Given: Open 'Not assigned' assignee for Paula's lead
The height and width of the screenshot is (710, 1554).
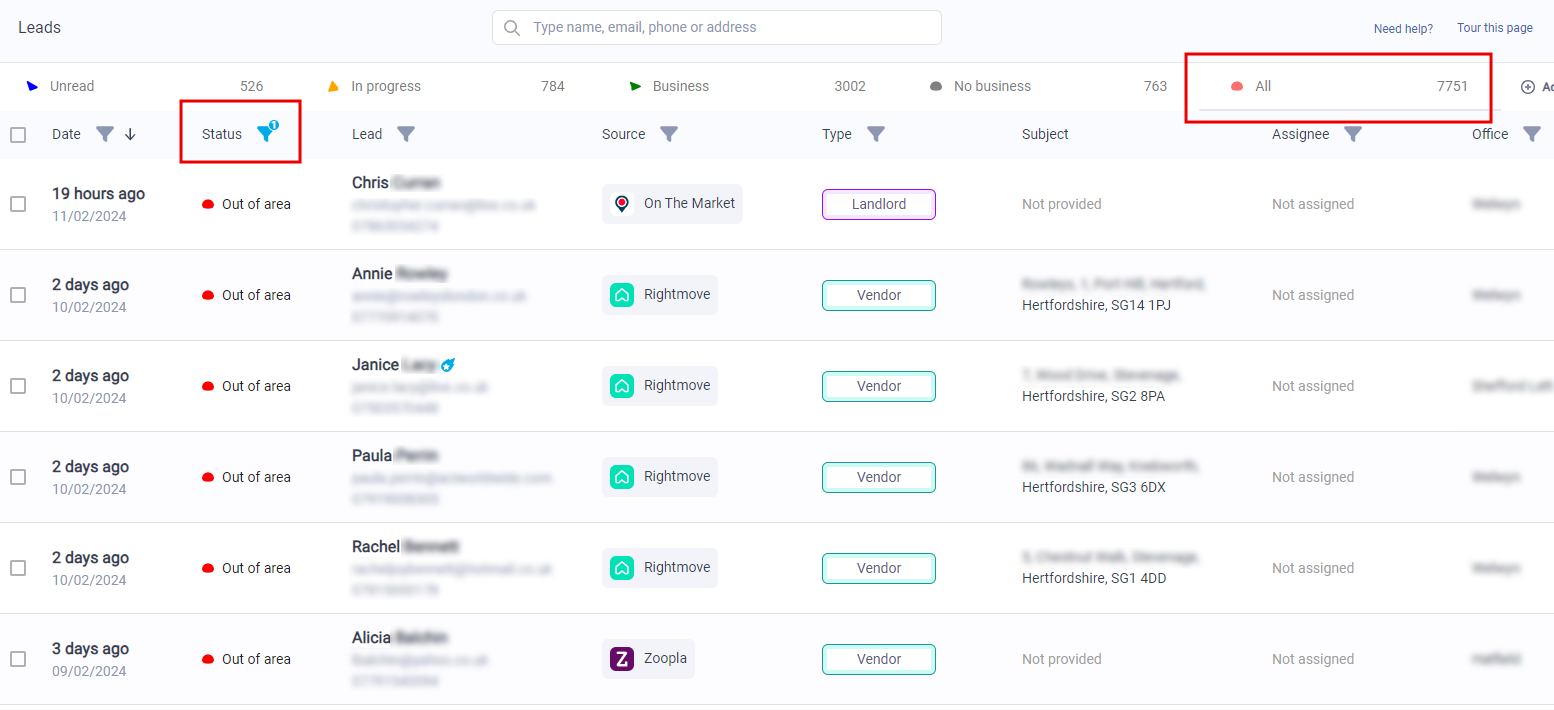Looking at the screenshot, I should (1312, 477).
